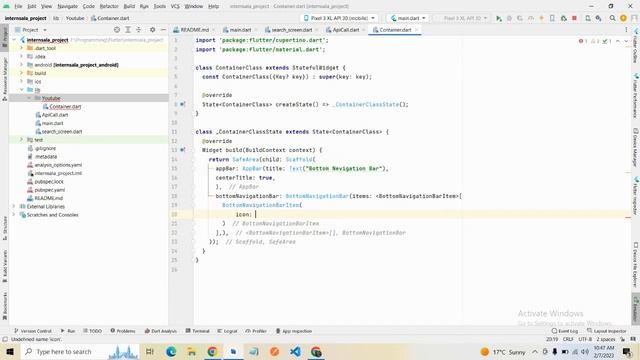Screen dimensions: 640x360
Task: Open the Profiler tool window
Action: [x=256, y=331]
